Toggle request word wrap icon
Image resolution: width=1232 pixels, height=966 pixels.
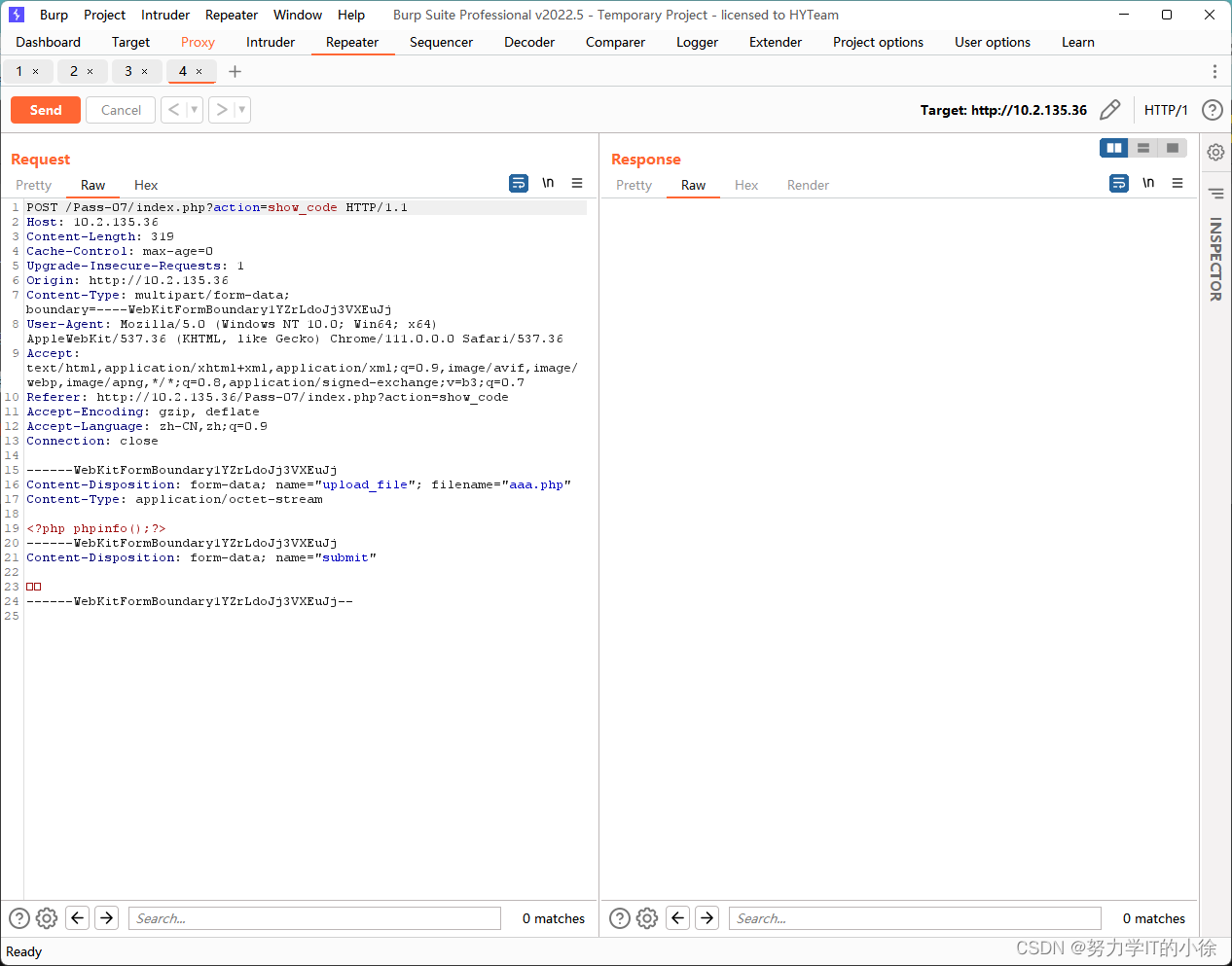pos(519,183)
